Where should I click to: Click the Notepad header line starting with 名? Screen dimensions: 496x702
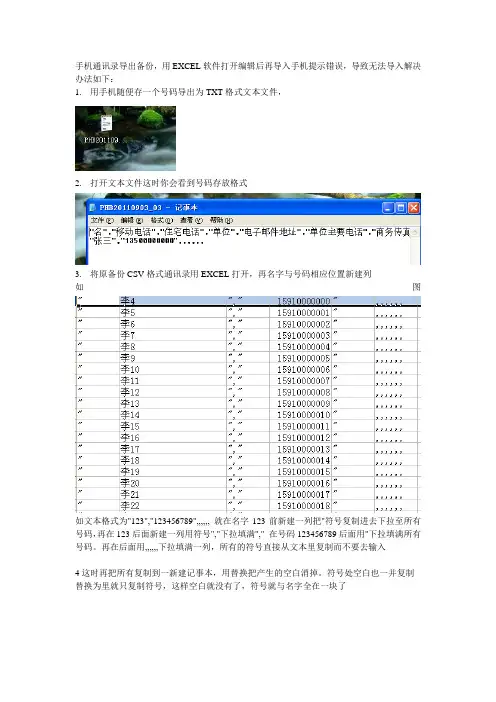[250, 232]
